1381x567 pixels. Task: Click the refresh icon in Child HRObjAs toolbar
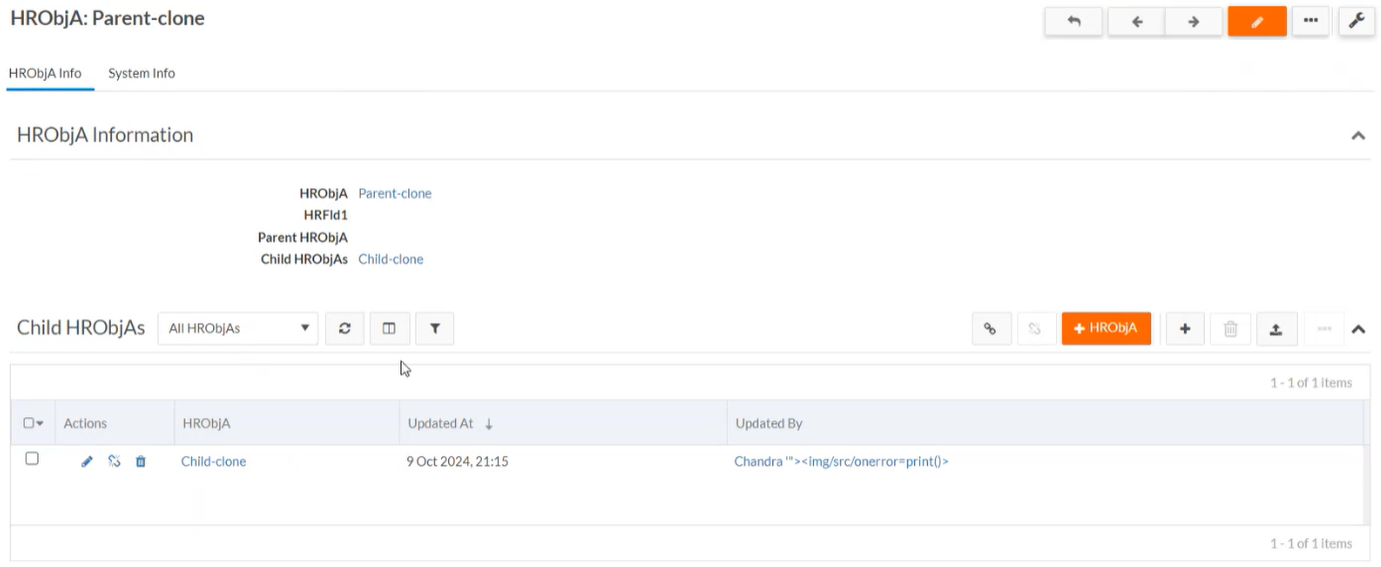[344, 328]
